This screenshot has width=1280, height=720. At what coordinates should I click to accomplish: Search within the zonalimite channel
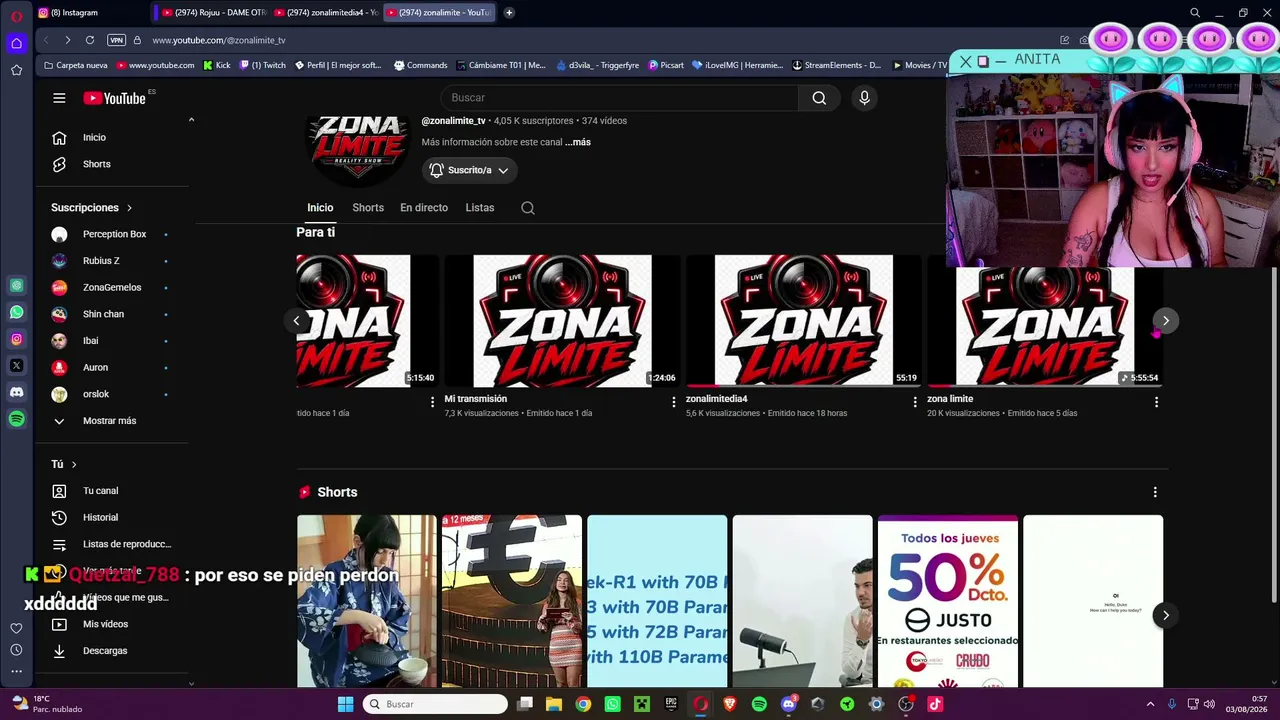(528, 208)
